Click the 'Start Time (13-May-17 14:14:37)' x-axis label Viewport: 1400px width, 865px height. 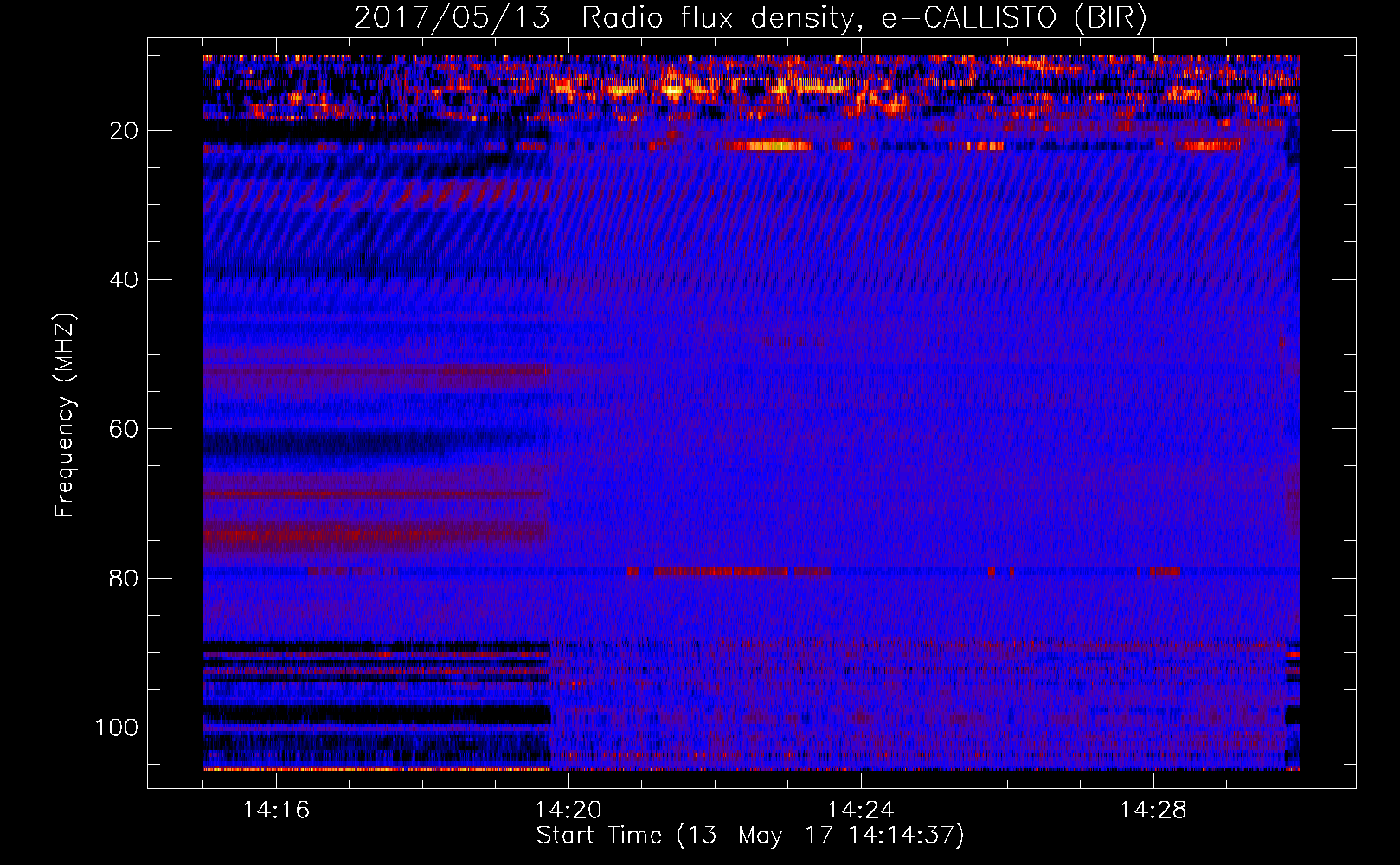tap(750, 836)
